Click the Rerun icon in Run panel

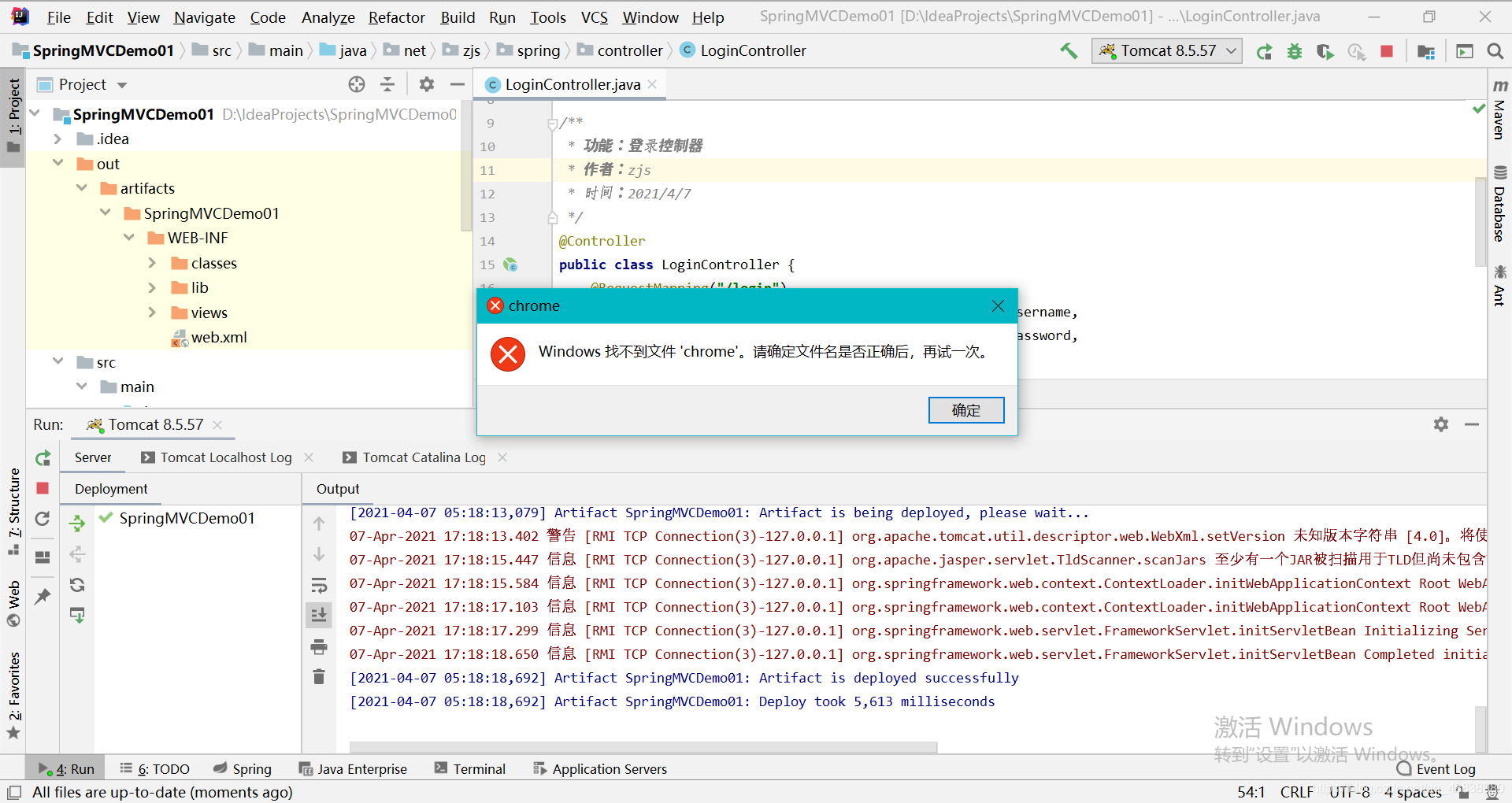coord(43,458)
